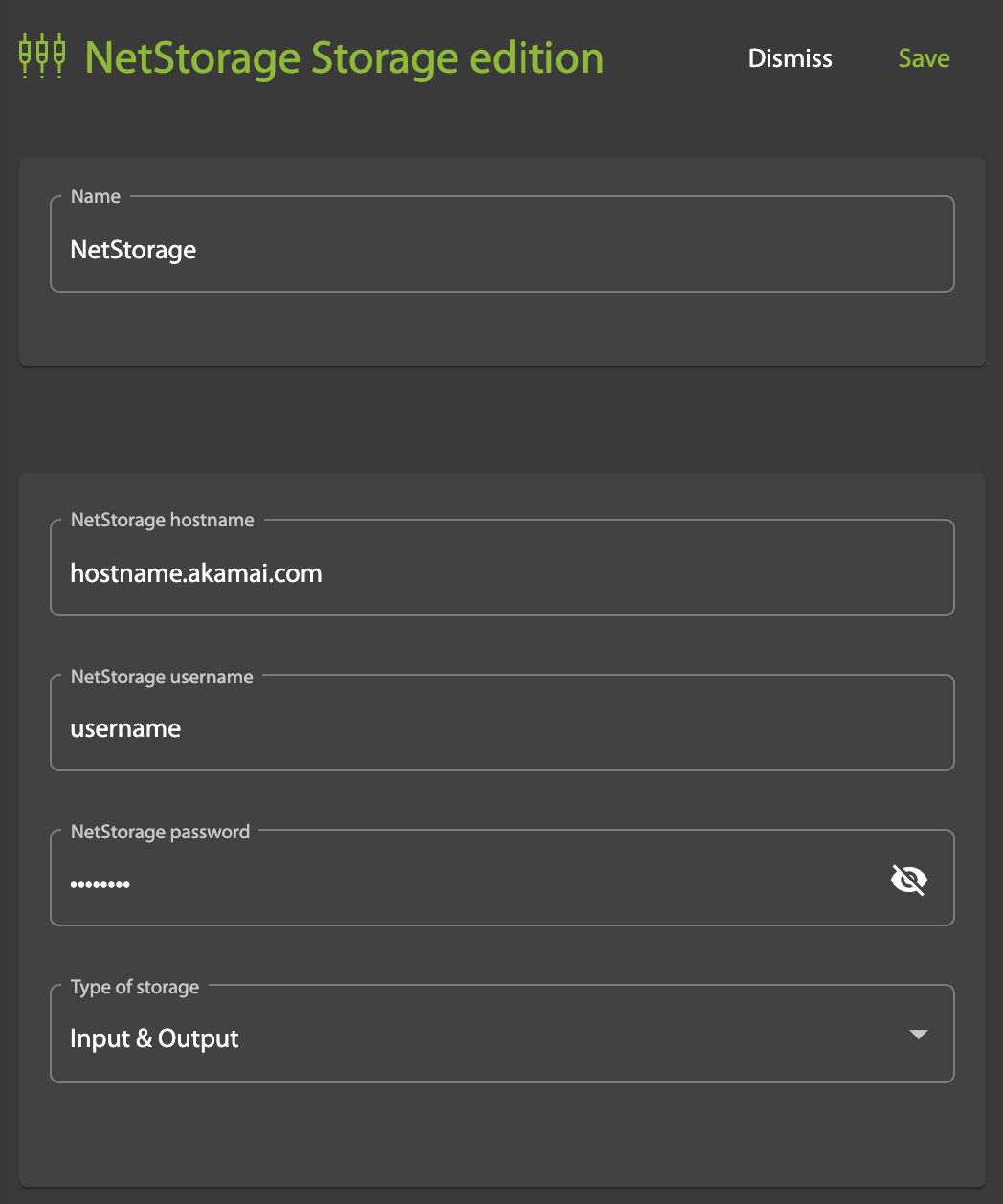Screen dimensions: 1003x1204
Task: Show the hidden NetStorage password
Action: [908, 880]
